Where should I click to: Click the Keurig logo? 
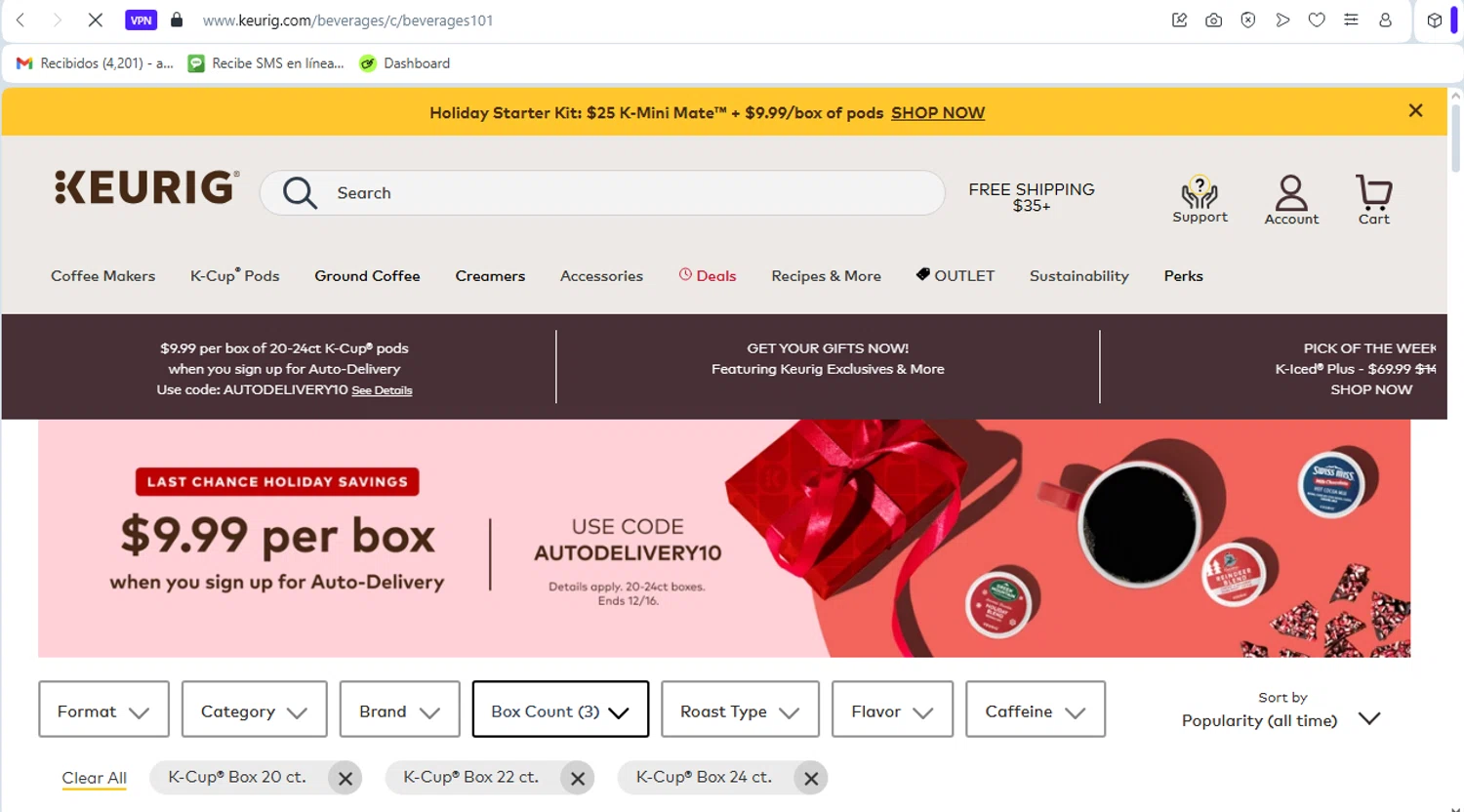146,187
